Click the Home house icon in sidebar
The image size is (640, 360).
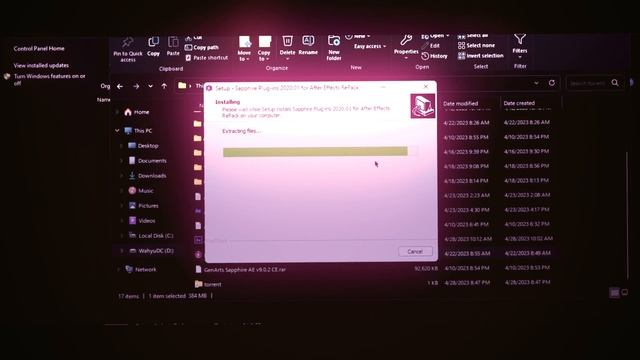pos(128,112)
